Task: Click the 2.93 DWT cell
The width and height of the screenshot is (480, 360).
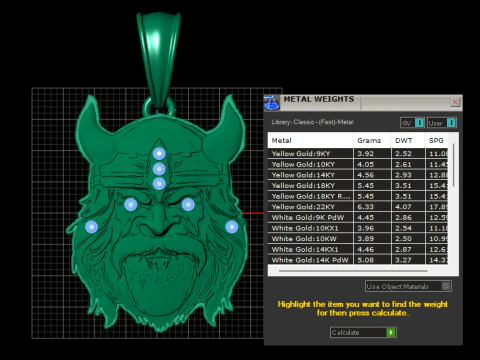Action: [408, 175]
